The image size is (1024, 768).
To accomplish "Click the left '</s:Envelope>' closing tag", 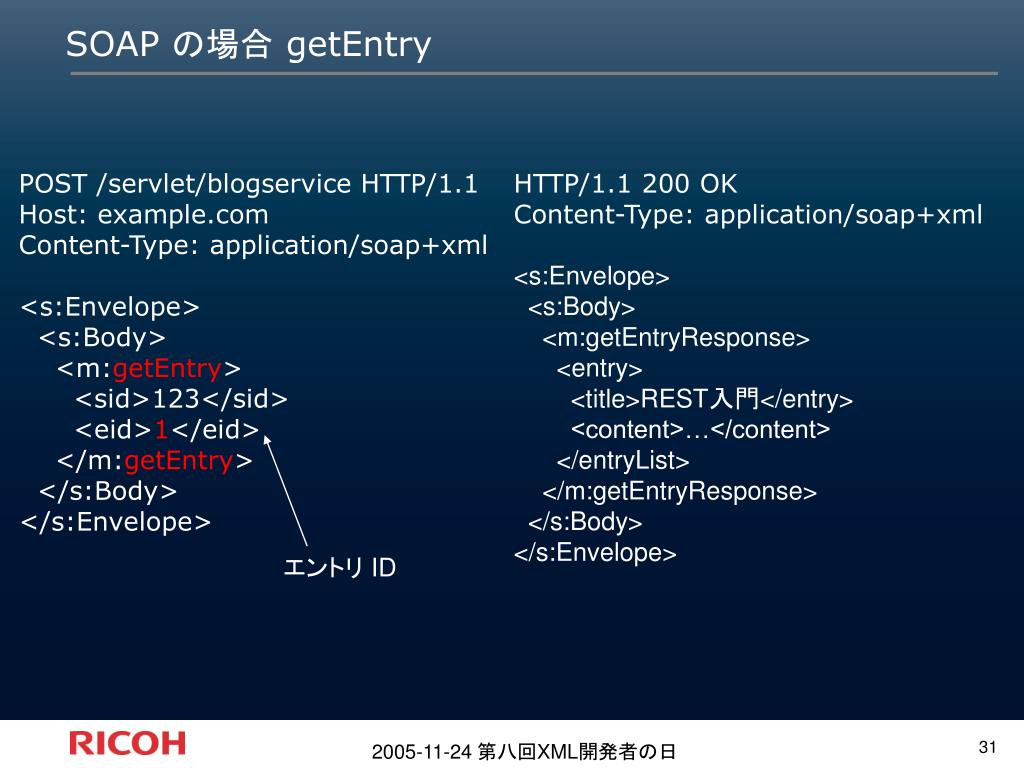I will coord(116,522).
